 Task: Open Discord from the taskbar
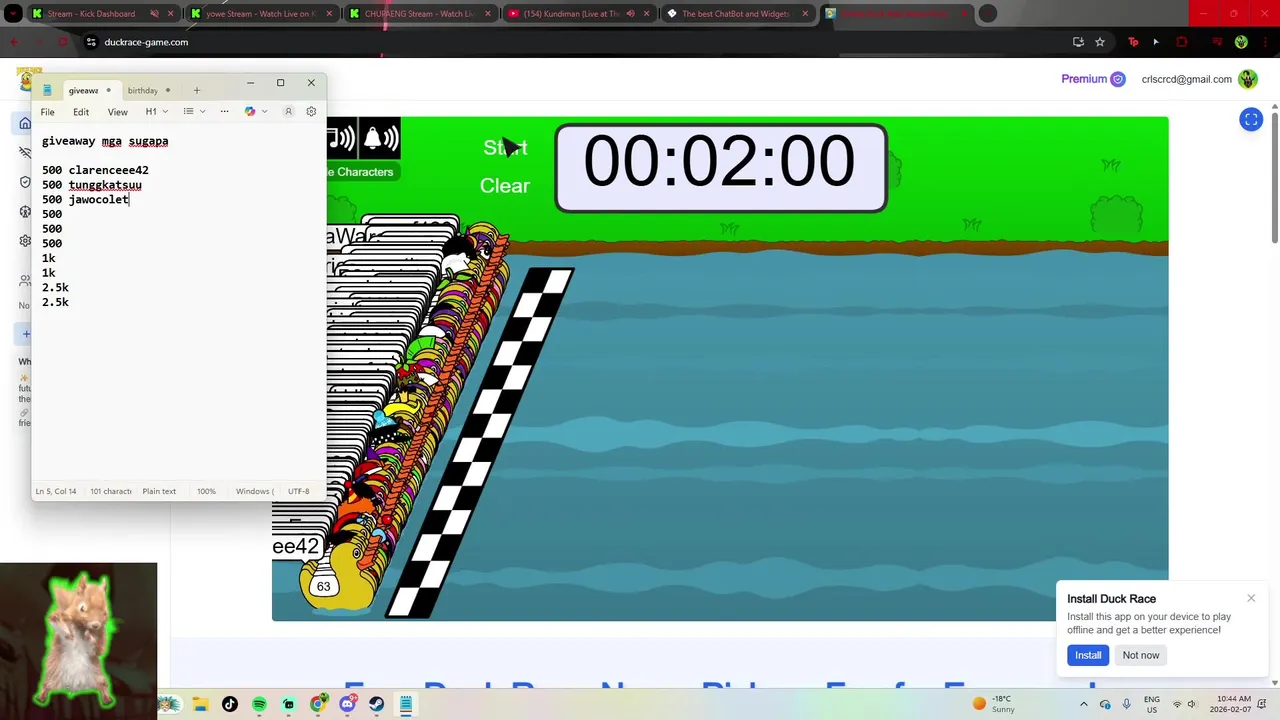(347, 704)
